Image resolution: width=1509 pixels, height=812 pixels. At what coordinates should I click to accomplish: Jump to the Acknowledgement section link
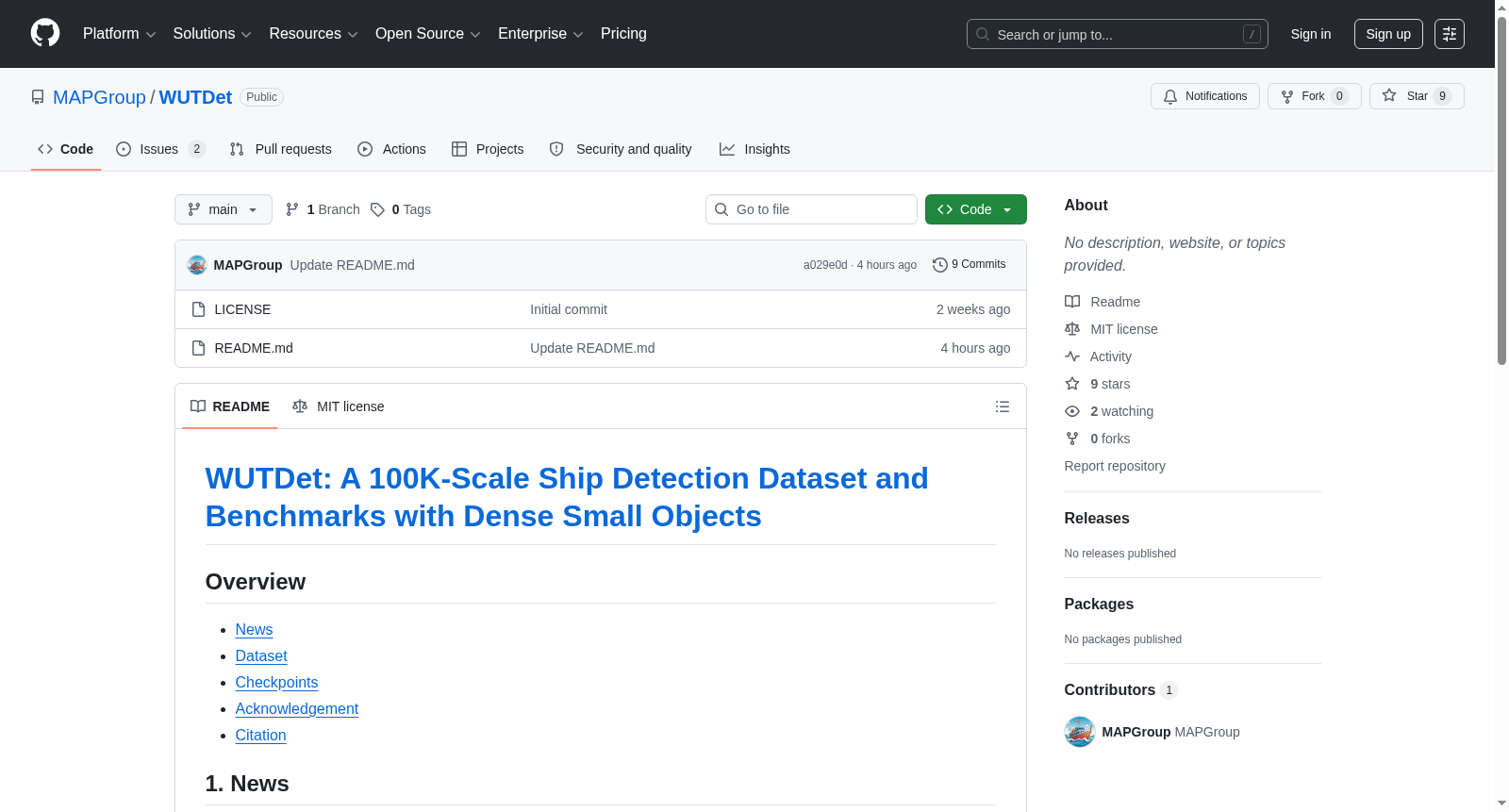pos(297,709)
